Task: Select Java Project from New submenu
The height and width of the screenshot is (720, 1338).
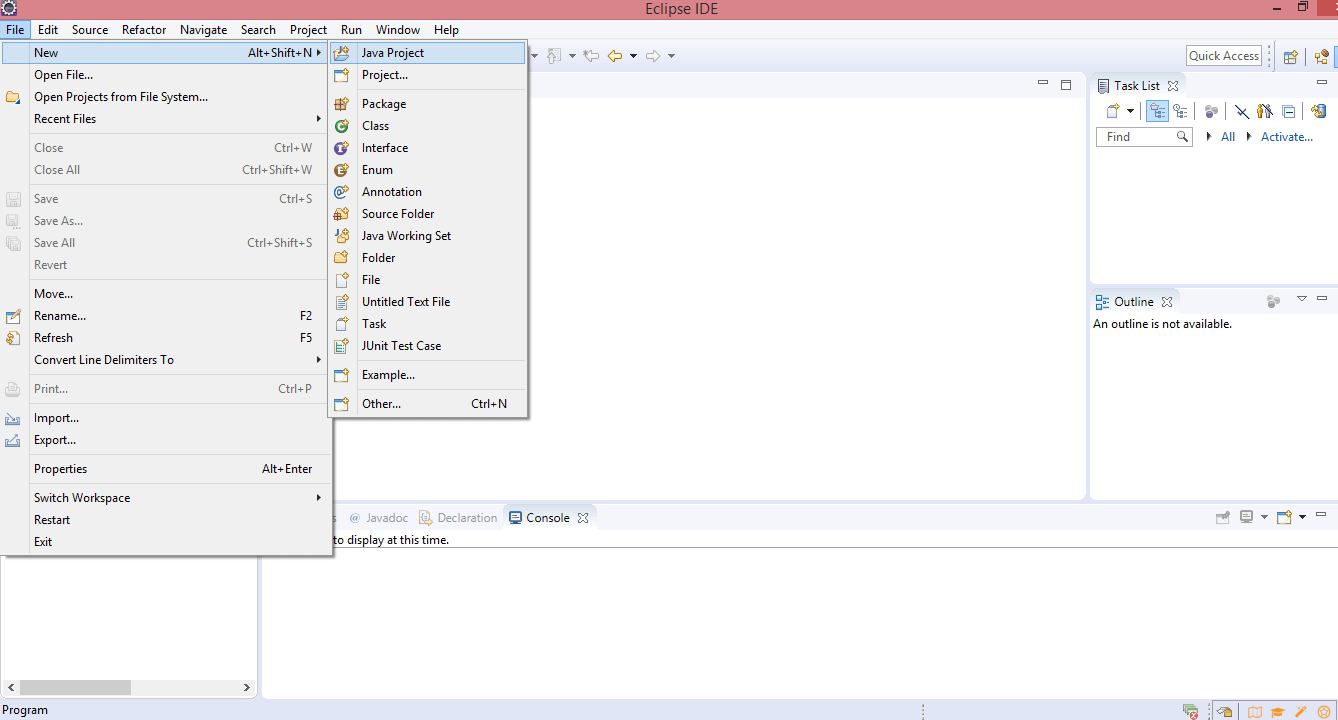Action: [x=427, y=53]
